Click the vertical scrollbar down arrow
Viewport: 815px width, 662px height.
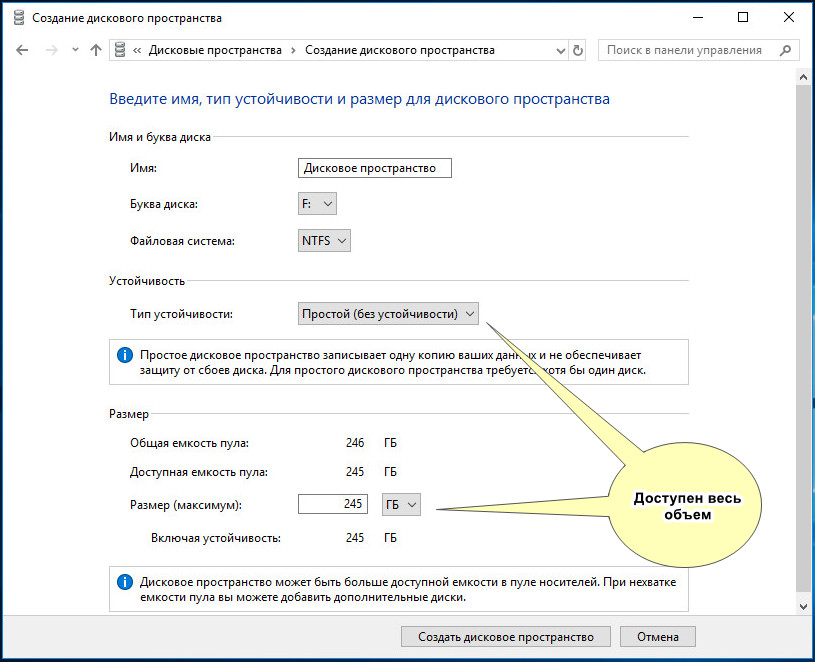[804, 606]
